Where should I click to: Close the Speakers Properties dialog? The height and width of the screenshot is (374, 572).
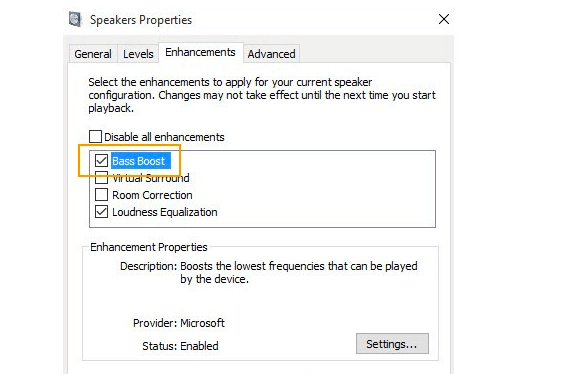coord(444,19)
